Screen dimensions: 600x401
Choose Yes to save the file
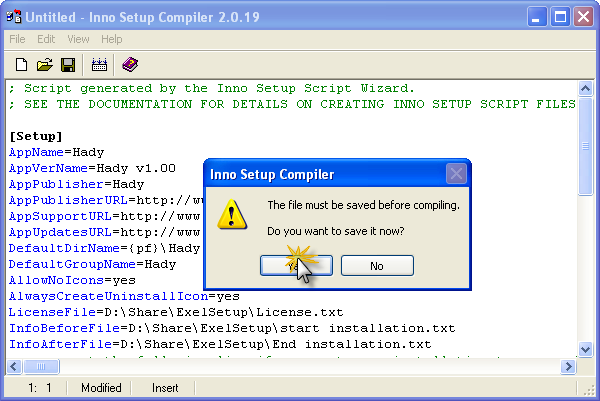click(296, 266)
